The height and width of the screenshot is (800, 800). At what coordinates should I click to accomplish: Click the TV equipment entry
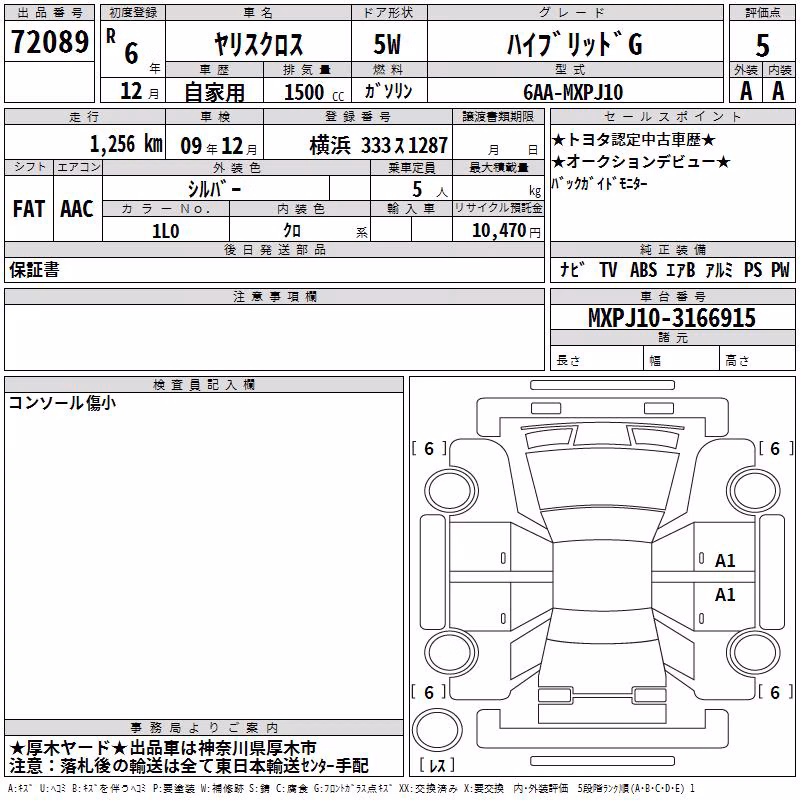point(608,270)
